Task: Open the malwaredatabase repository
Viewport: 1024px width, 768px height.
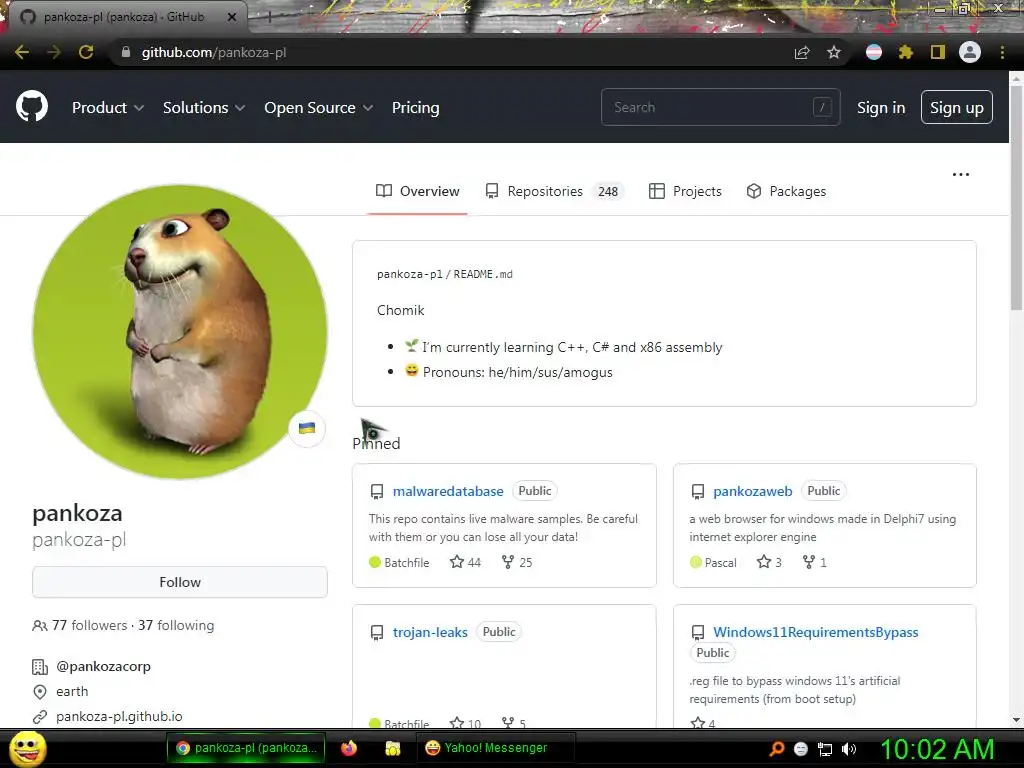Action: tap(448, 491)
